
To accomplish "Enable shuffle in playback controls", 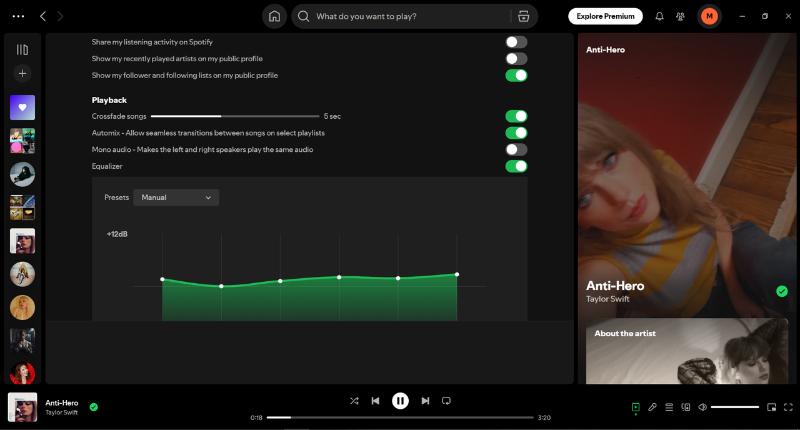I will click(354, 401).
